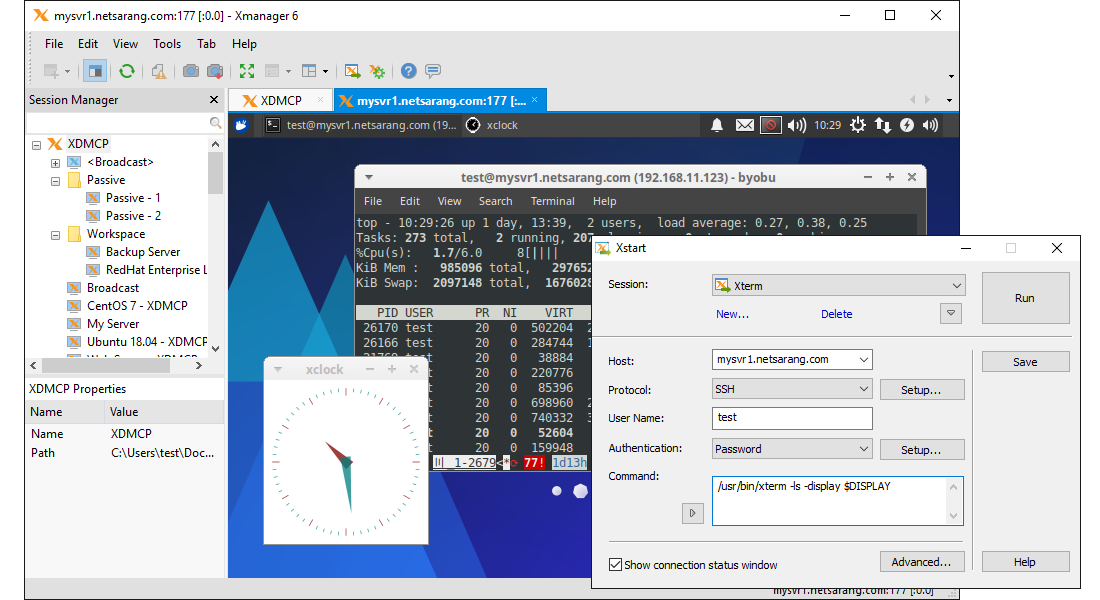Collapse the Passive folder node

[x=55, y=181]
